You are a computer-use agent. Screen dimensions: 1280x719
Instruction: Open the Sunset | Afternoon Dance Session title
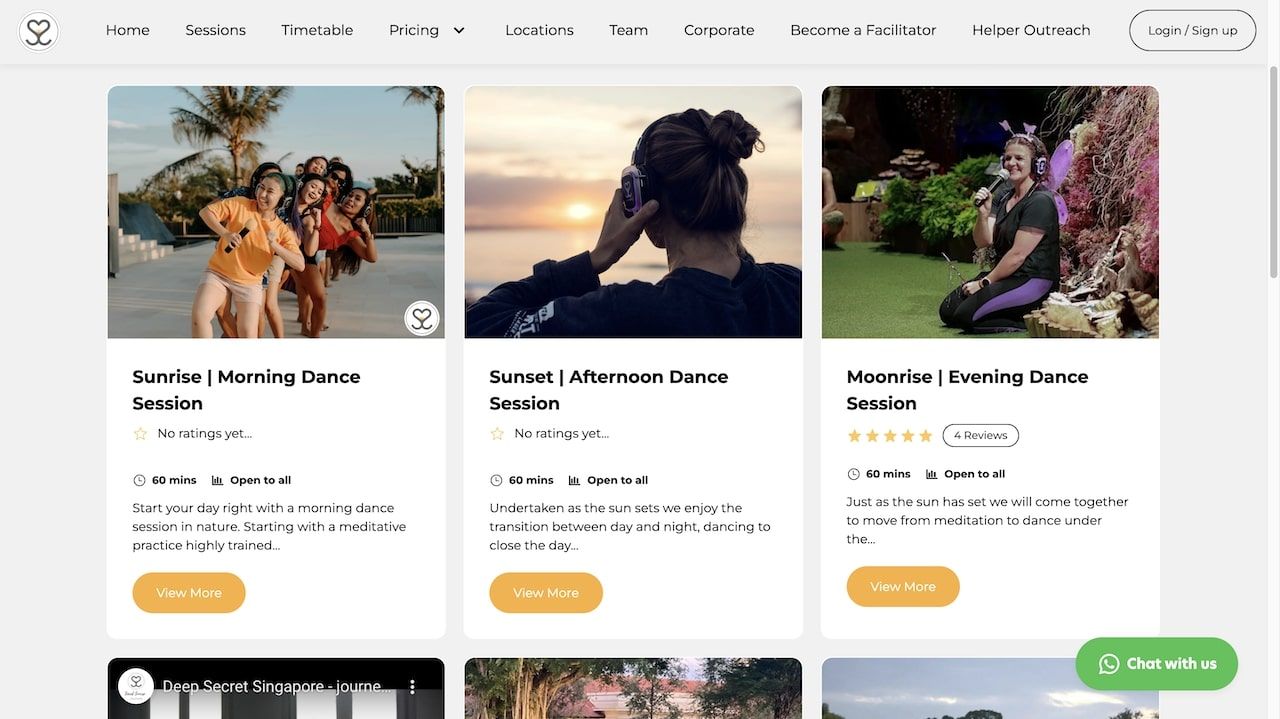(x=609, y=390)
